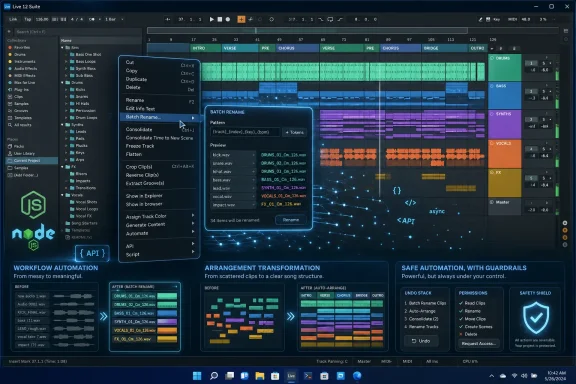Image resolution: width=576 pixels, height=384 pixels.
Task: Click the Batch Rename Pattern field
Action: point(245,132)
